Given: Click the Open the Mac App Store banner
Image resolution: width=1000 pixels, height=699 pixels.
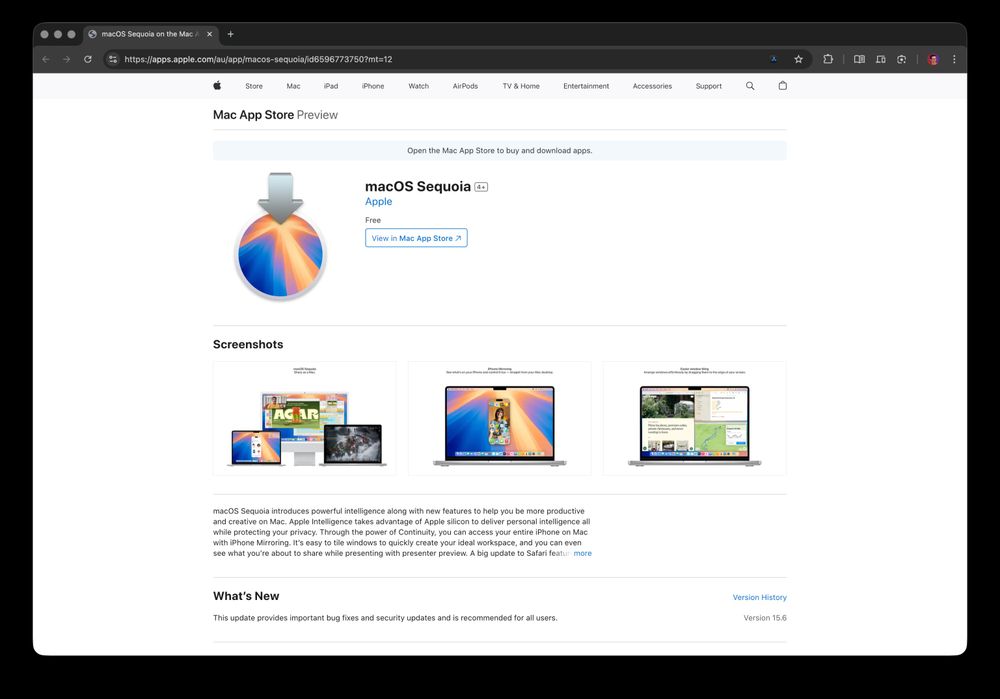Looking at the screenshot, I should (x=499, y=151).
